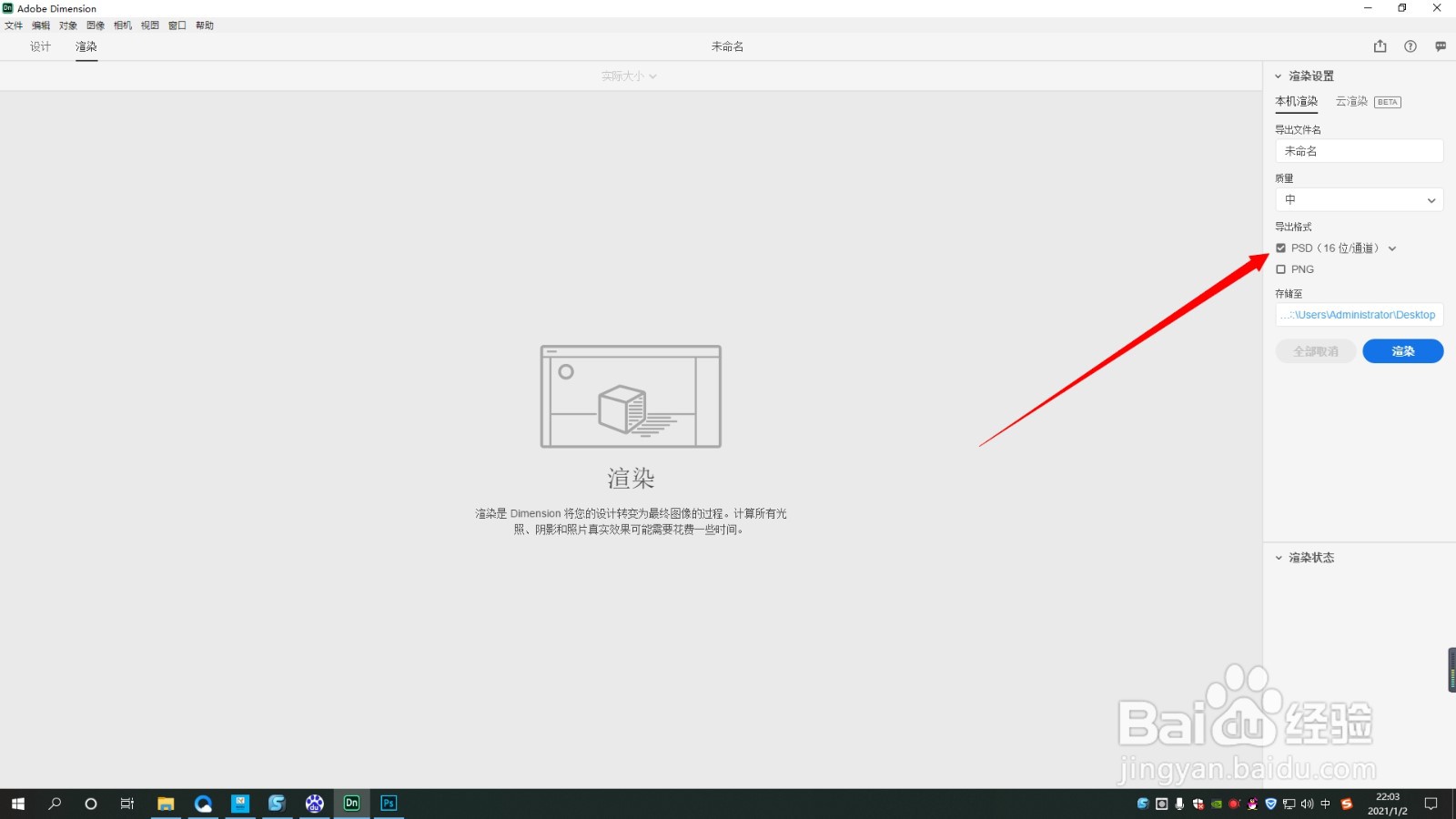Open the 相机 menu
This screenshot has height=819, width=1456.
click(123, 25)
